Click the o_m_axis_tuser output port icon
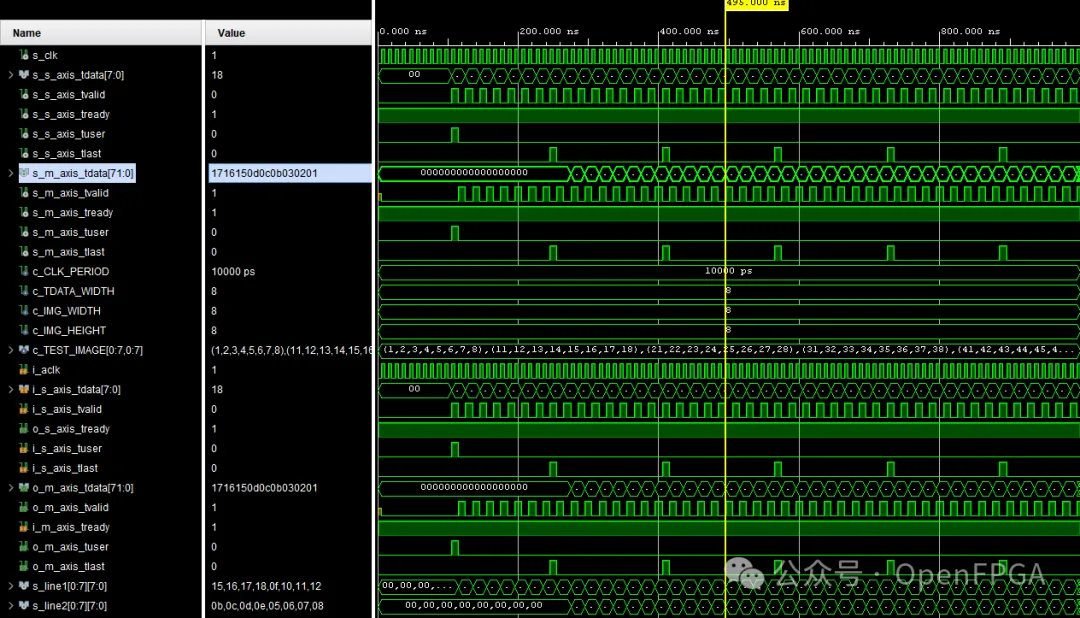The width and height of the screenshot is (1080, 618). [24, 546]
